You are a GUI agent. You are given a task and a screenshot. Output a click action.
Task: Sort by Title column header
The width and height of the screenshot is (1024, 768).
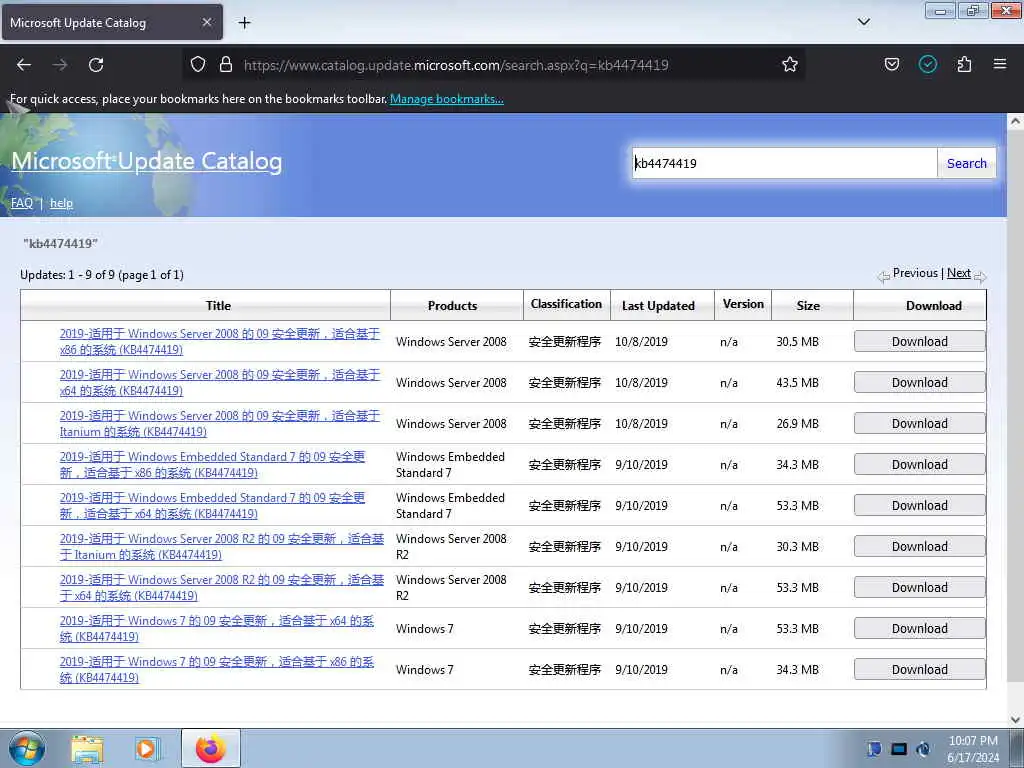[218, 306]
